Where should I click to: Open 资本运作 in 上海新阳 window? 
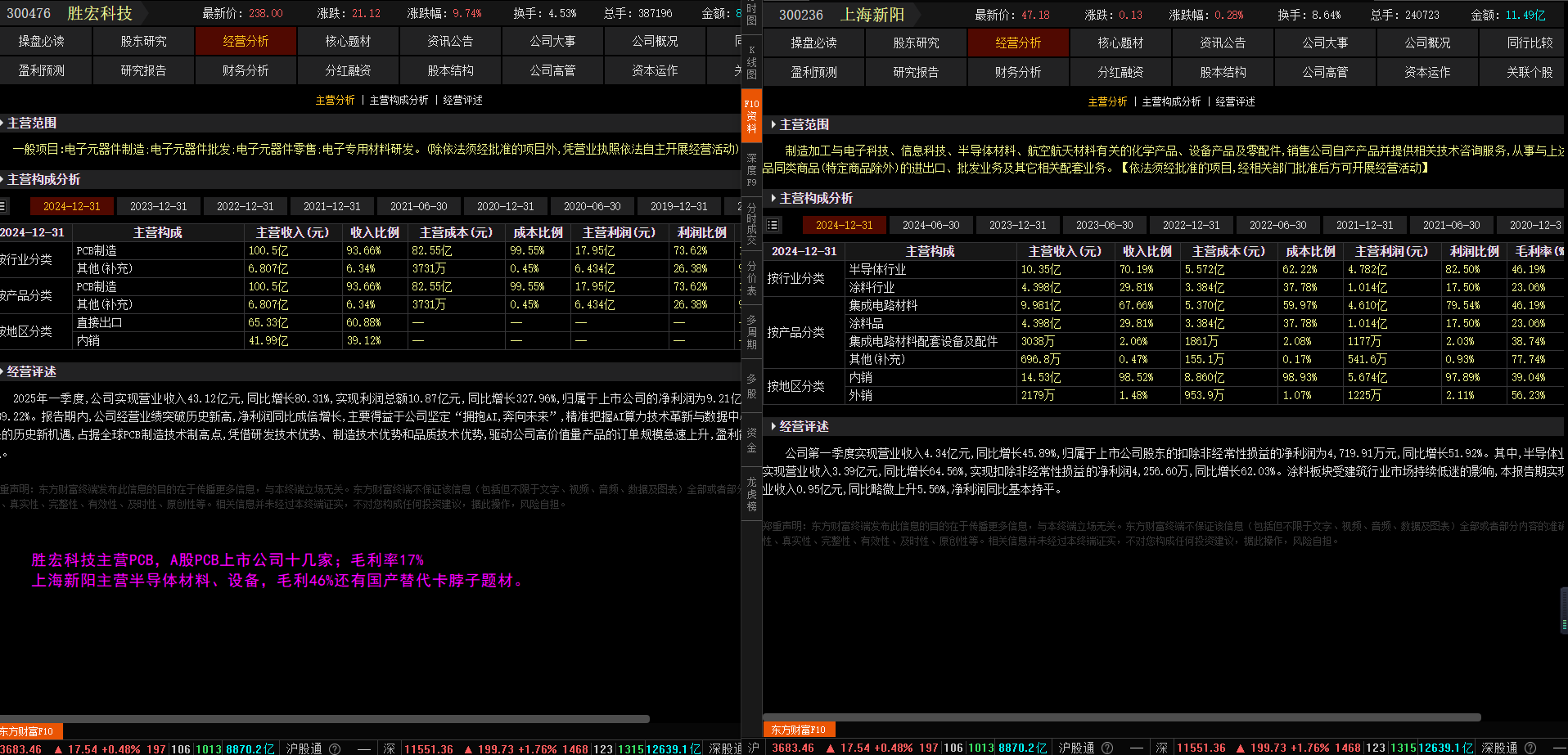tap(1427, 72)
